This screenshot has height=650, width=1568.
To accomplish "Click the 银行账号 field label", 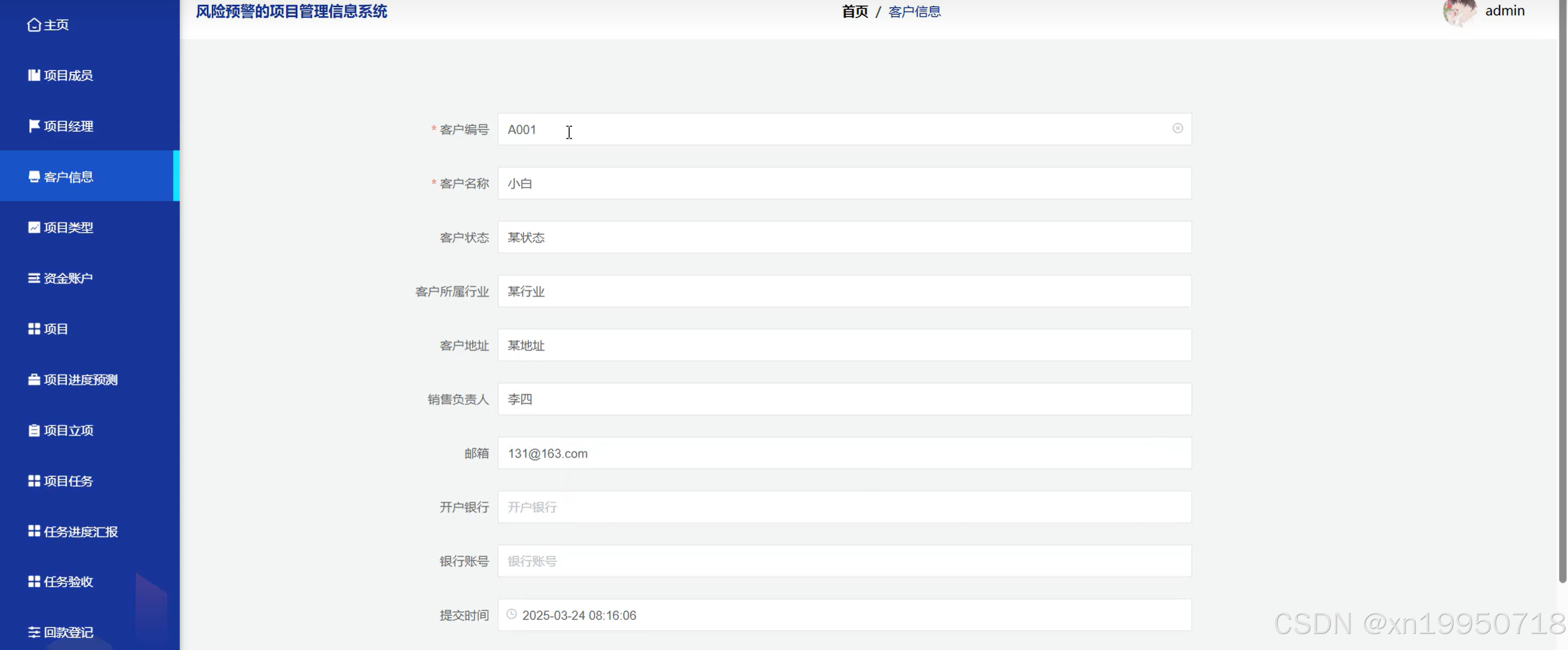I will pyautogui.click(x=464, y=561).
